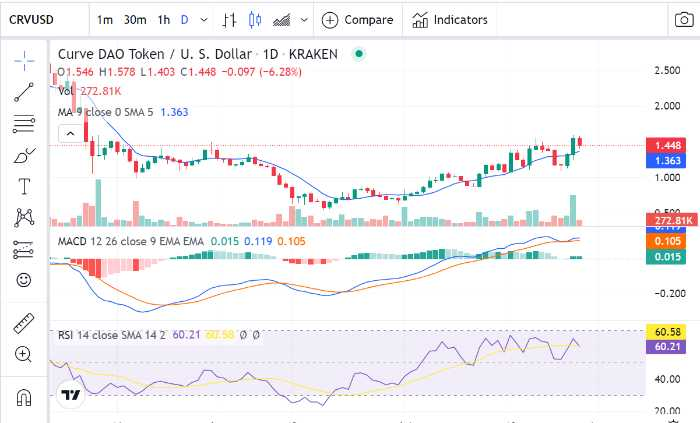Viewport: 700px width, 423px height.
Task: Click the -0.097 (-6.28%) change value
Action: point(262,72)
